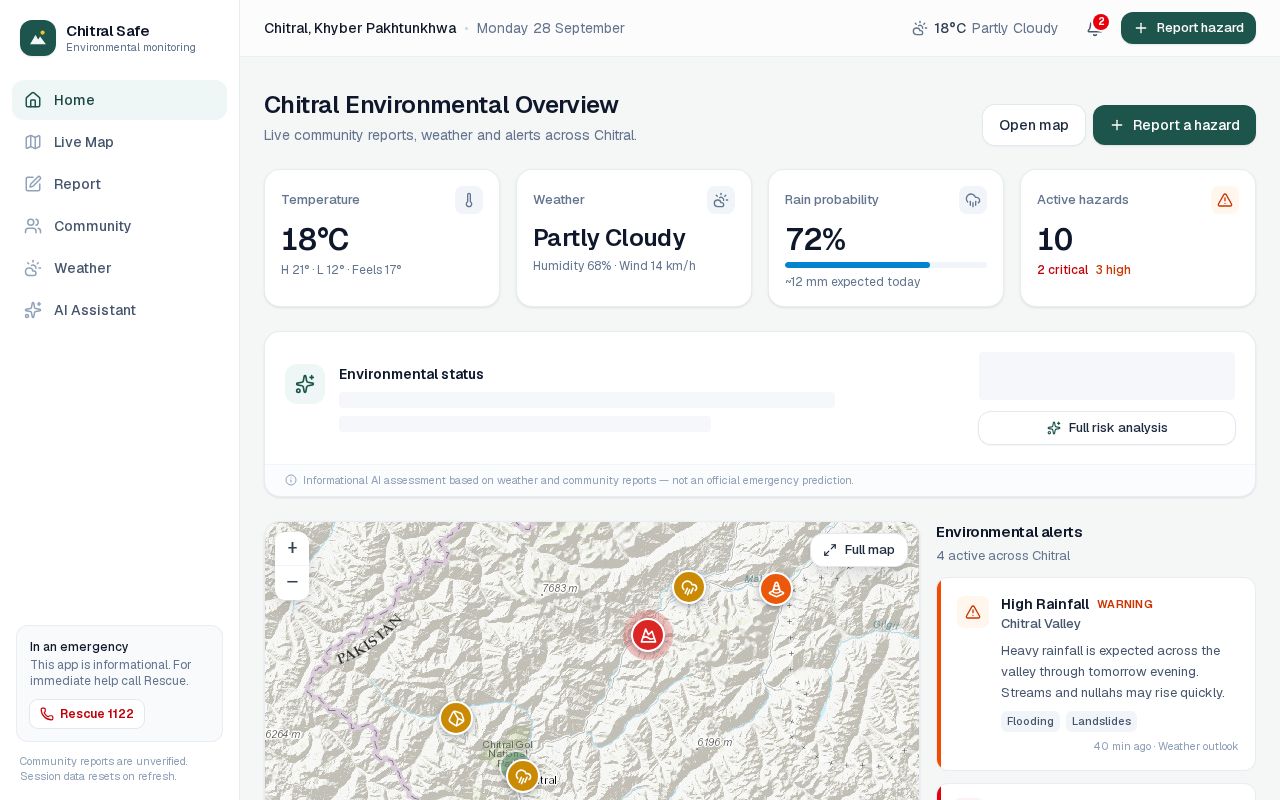1280x800 pixels.
Task: Open the notifications bell icon
Action: click(1094, 28)
